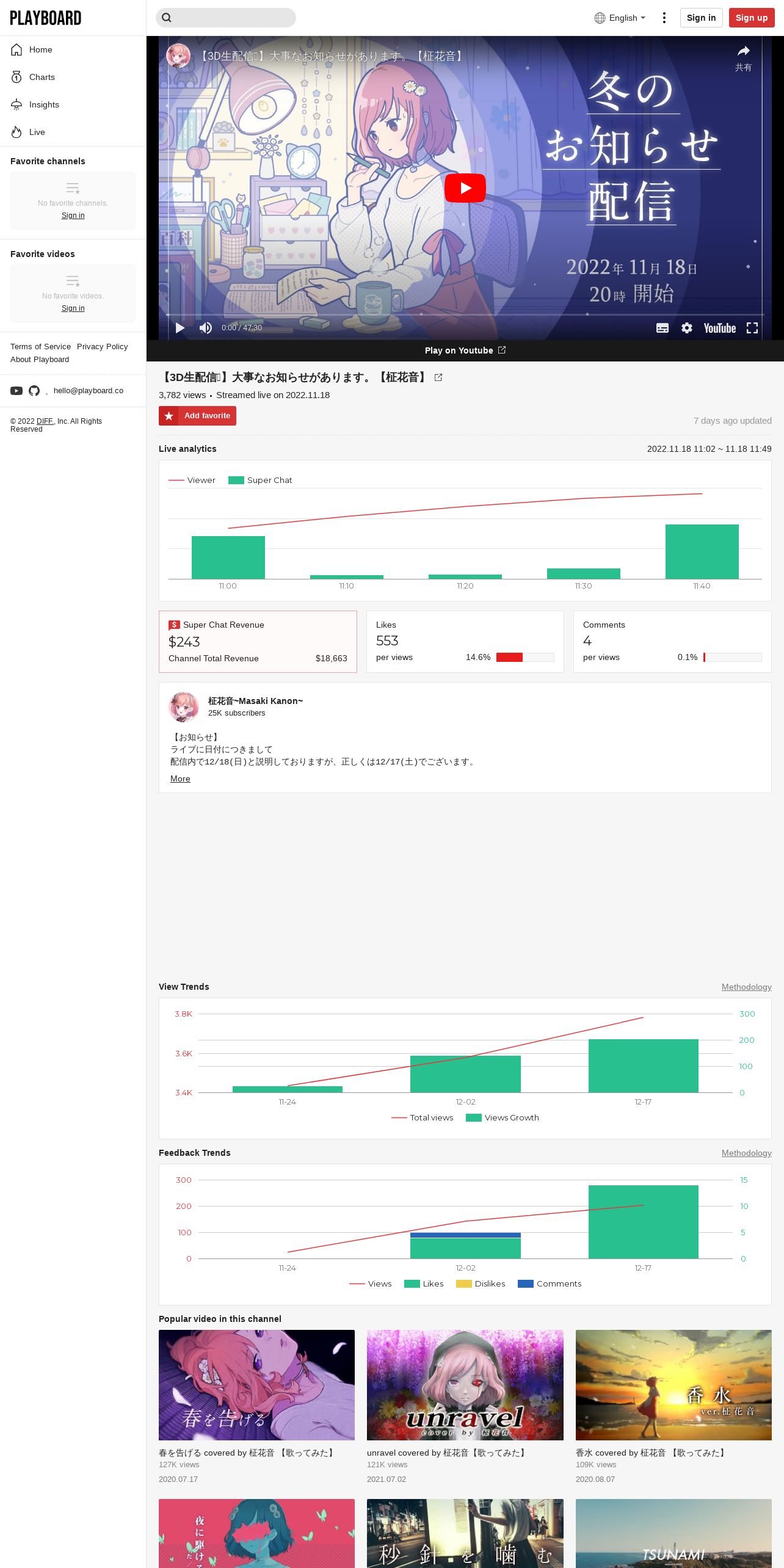Open player settings gear icon
The image size is (784, 1568).
pyautogui.click(x=687, y=328)
